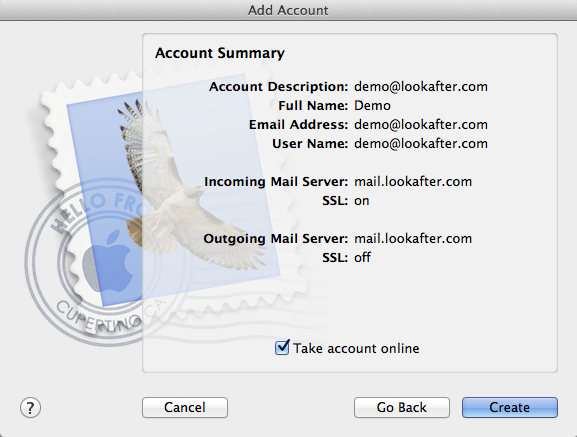Create the new mail account
Viewport: 577px width, 437px height.
[x=510, y=407]
